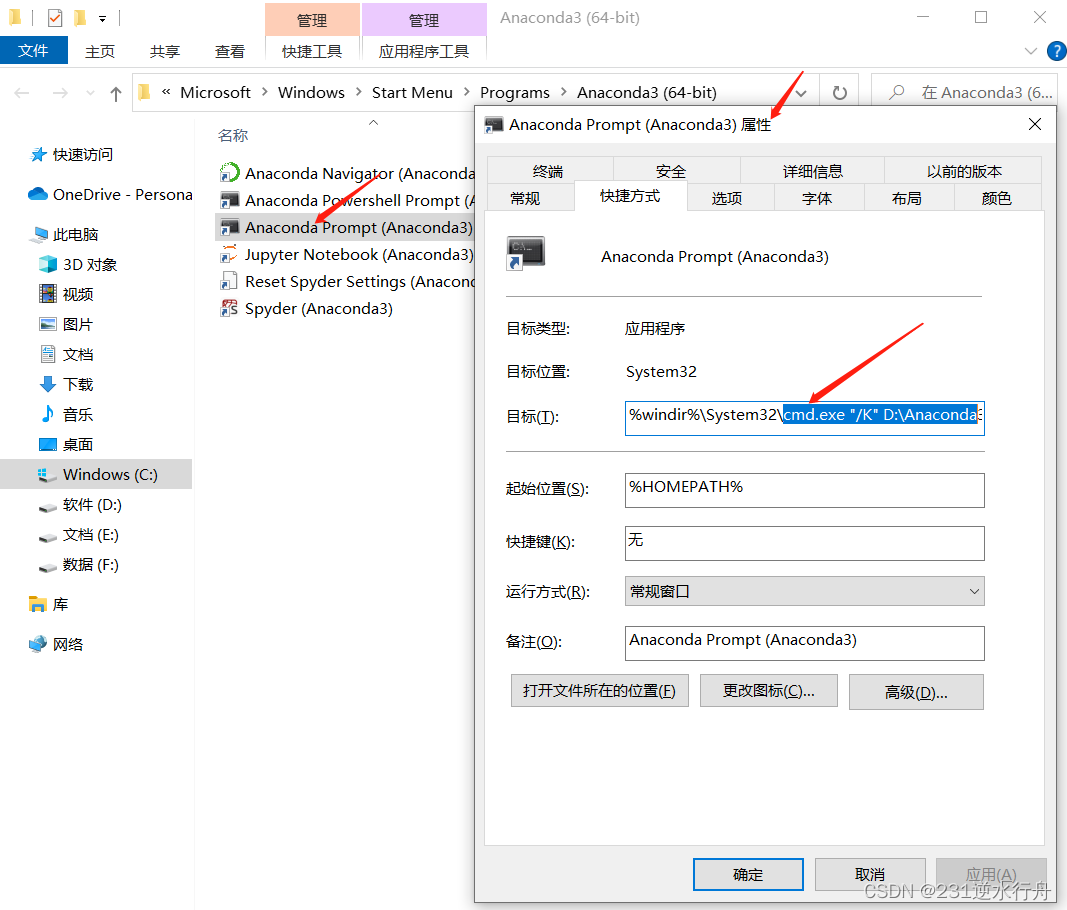Click 高级 Advanced button
The width and height of the screenshot is (1067, 910).
[916, 692]
